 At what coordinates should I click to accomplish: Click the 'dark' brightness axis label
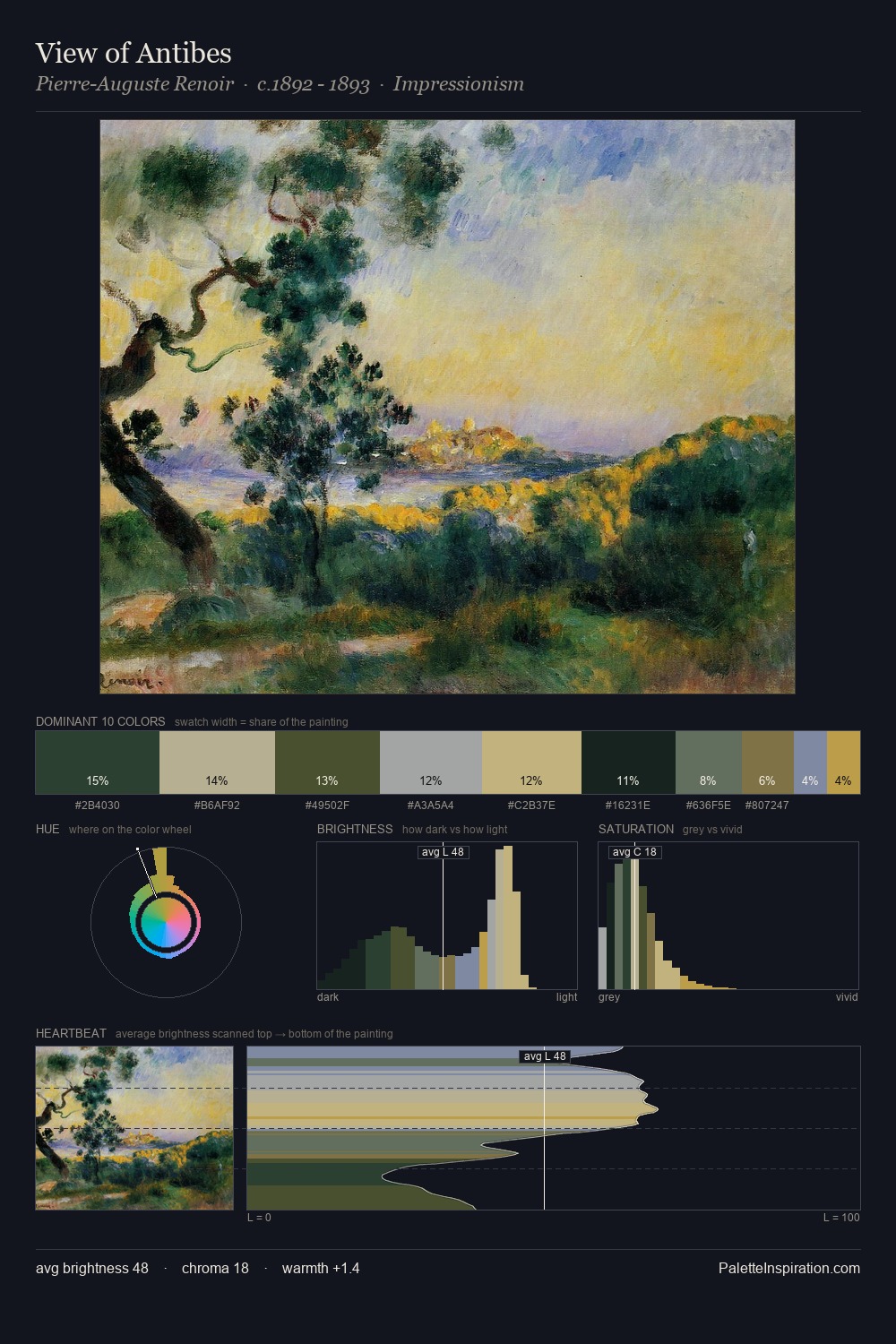coord(328,997)
